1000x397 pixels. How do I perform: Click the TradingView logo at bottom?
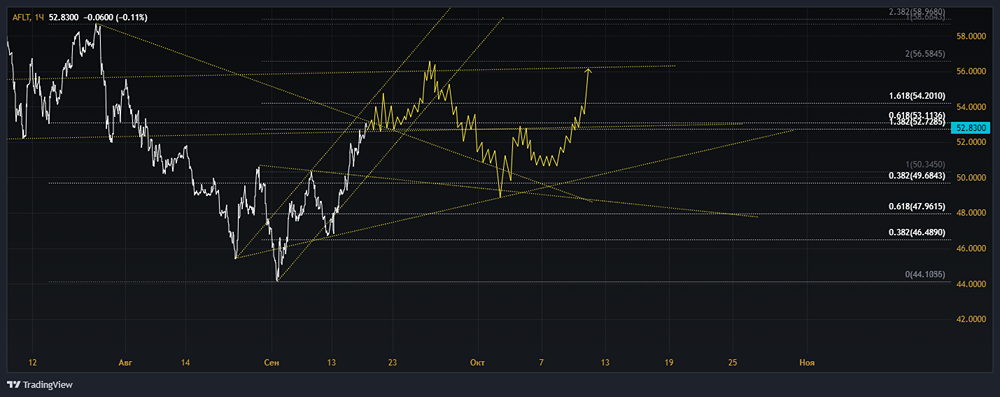pos(40,385)
